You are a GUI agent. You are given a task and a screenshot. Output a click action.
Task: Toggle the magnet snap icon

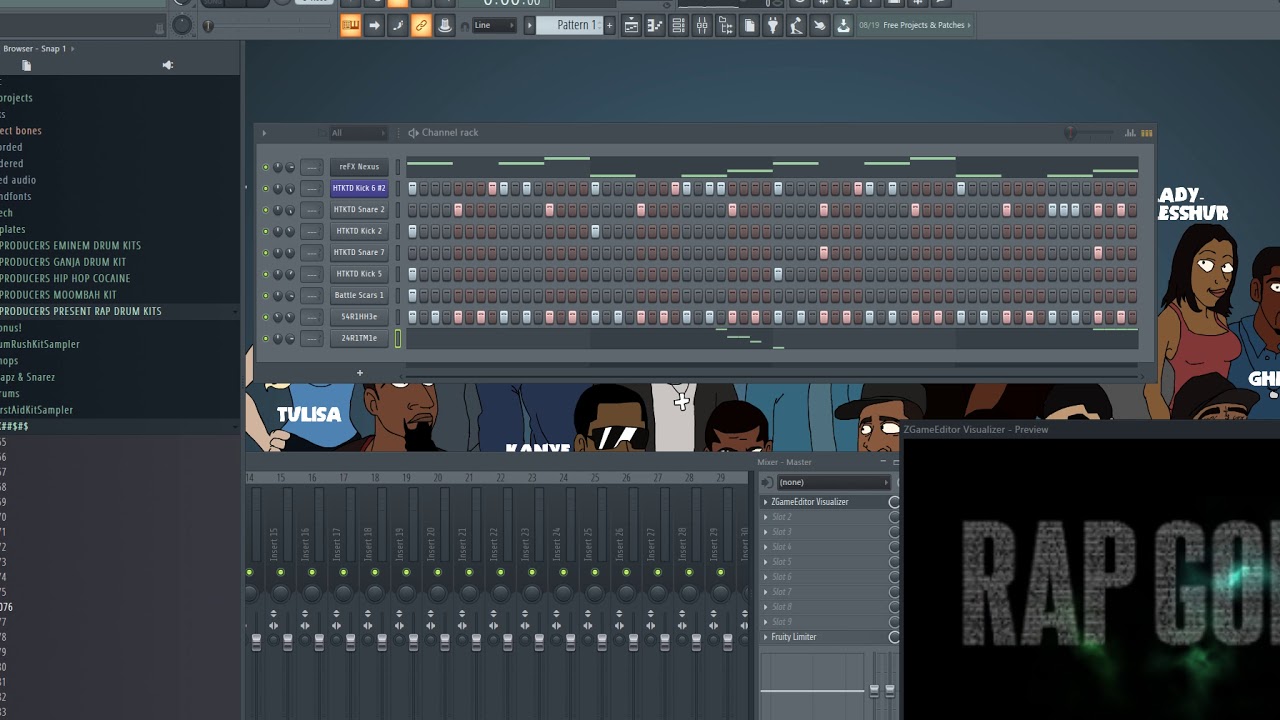(x=465, y=26)
